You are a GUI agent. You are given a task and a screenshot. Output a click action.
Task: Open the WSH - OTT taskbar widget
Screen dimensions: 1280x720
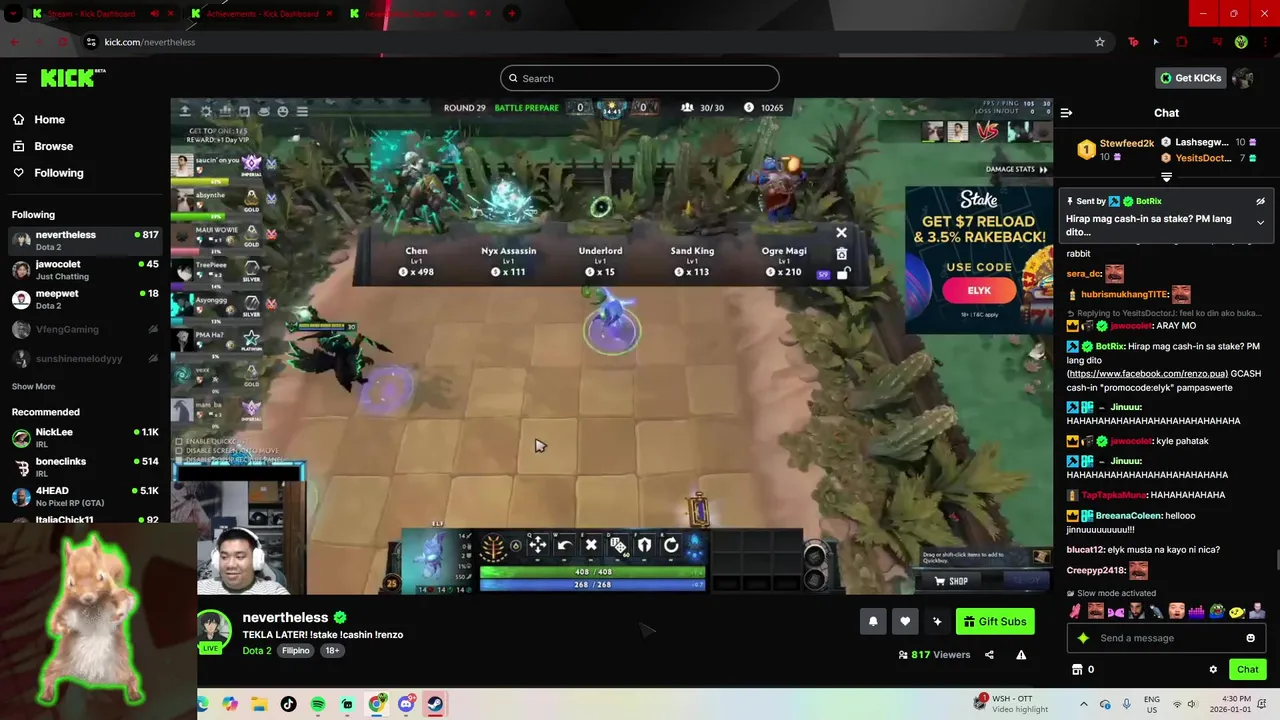pyautogui.click(x=1012, y=704)
